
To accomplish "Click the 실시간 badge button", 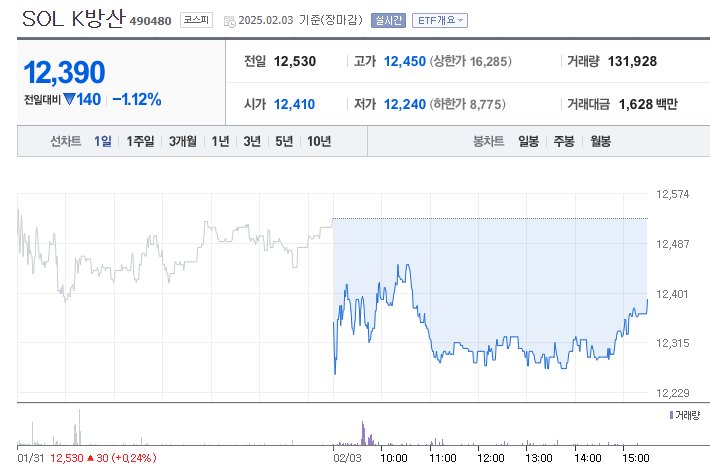I will (x=388, y=20).
